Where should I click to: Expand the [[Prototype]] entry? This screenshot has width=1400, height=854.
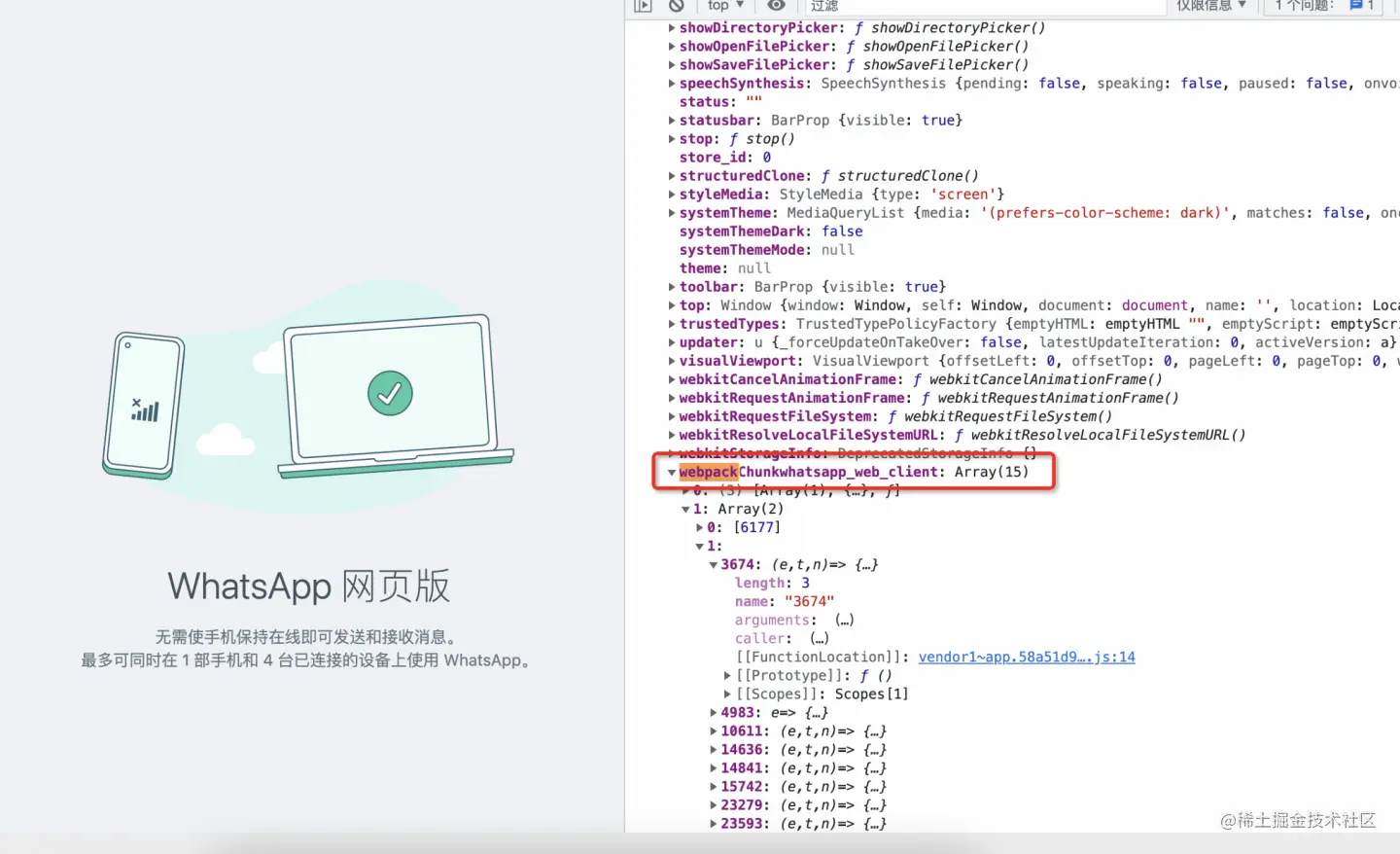[x=727, y=676]
